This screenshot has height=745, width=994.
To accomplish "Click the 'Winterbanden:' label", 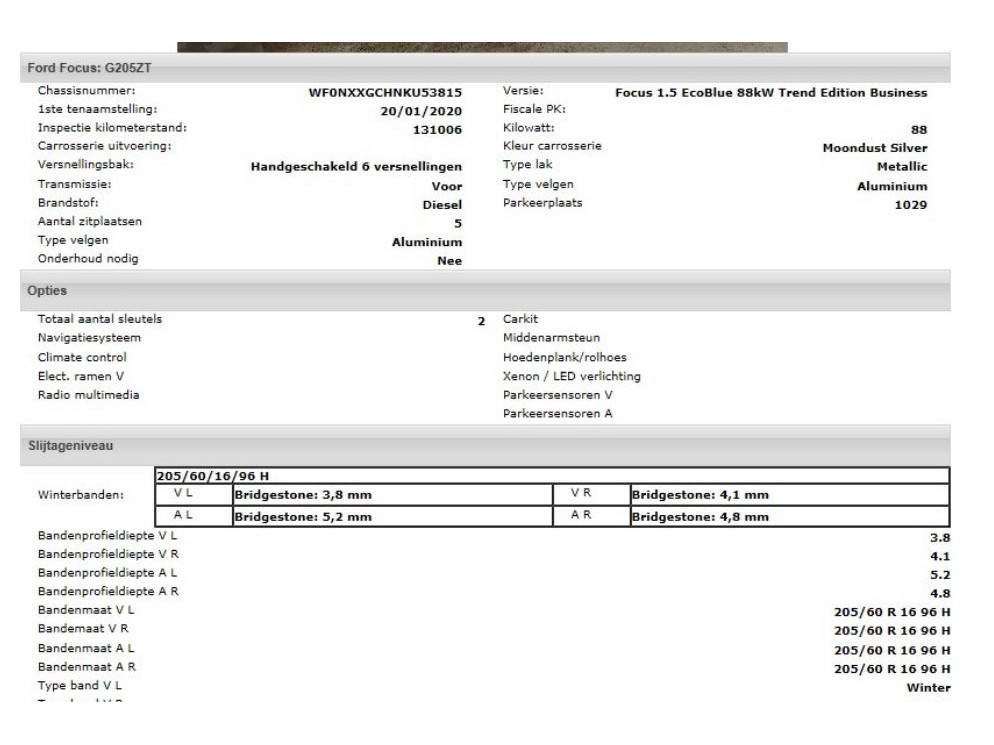I will point(81,495).
